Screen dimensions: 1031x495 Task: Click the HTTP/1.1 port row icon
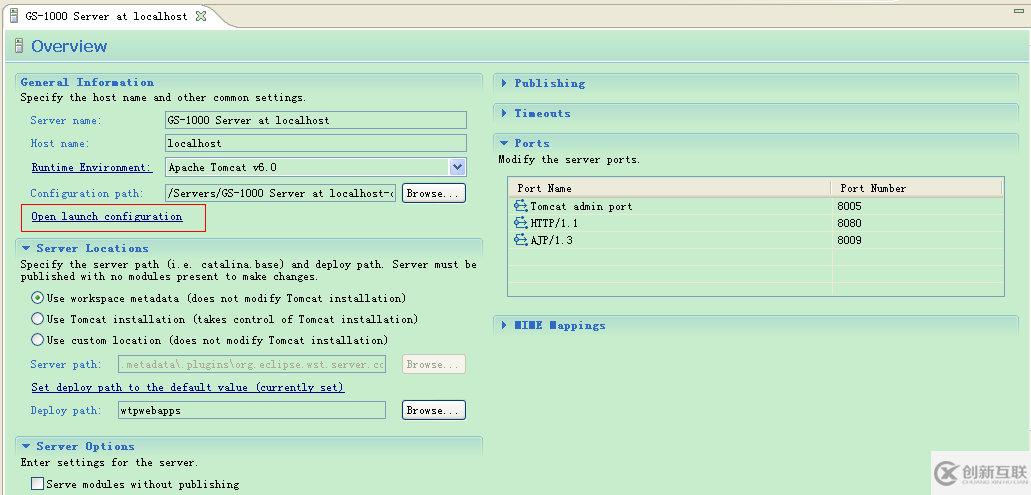pos(521,223)
